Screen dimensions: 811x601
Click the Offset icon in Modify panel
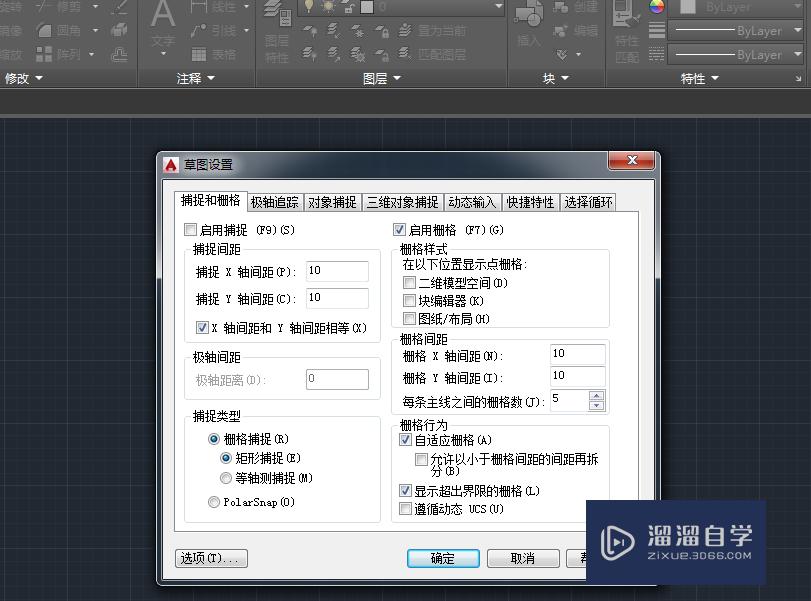pyautogui.click(x=119, y=54)
